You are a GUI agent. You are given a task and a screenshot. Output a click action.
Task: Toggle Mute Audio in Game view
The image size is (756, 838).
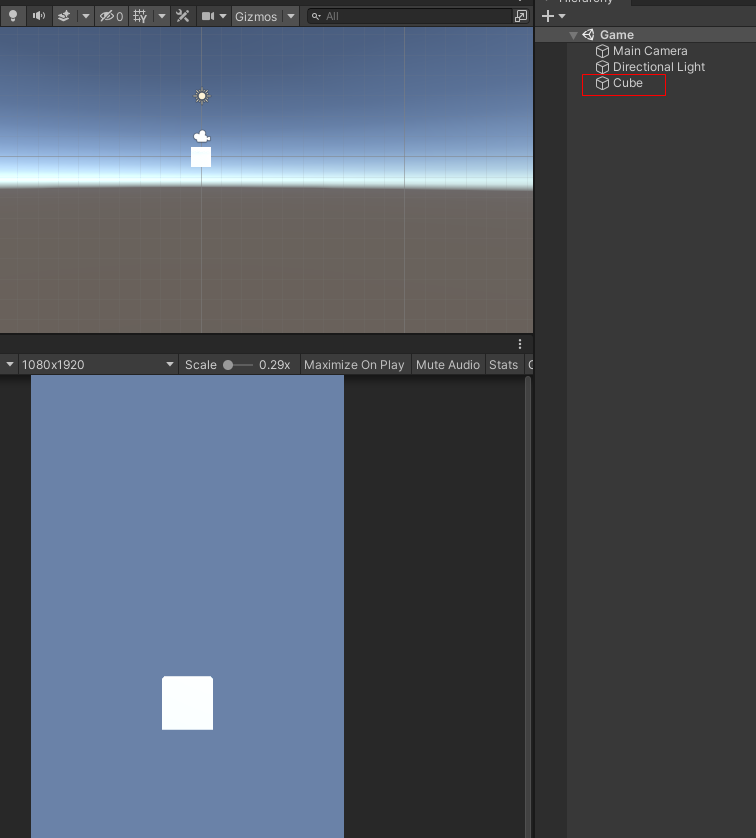(x=448, y=364)
